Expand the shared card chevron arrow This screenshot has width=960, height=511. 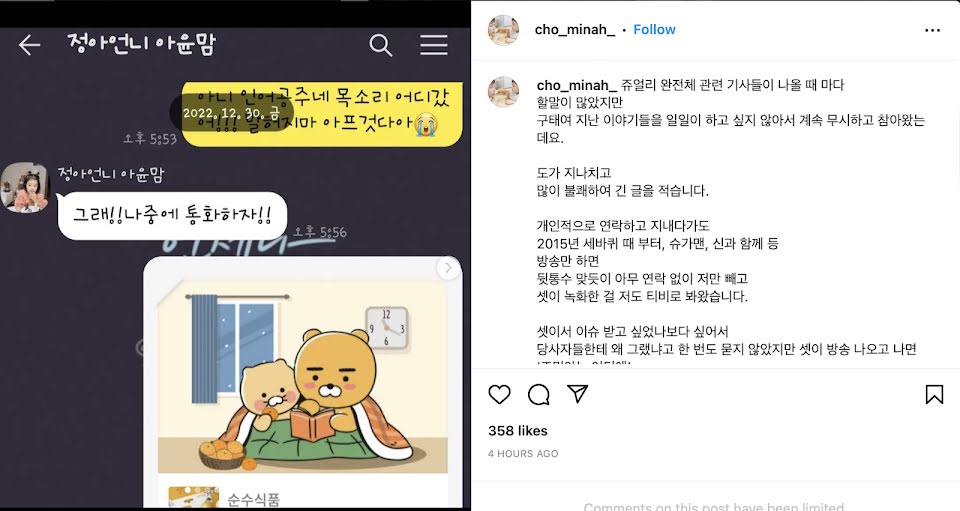pos(448,267)
